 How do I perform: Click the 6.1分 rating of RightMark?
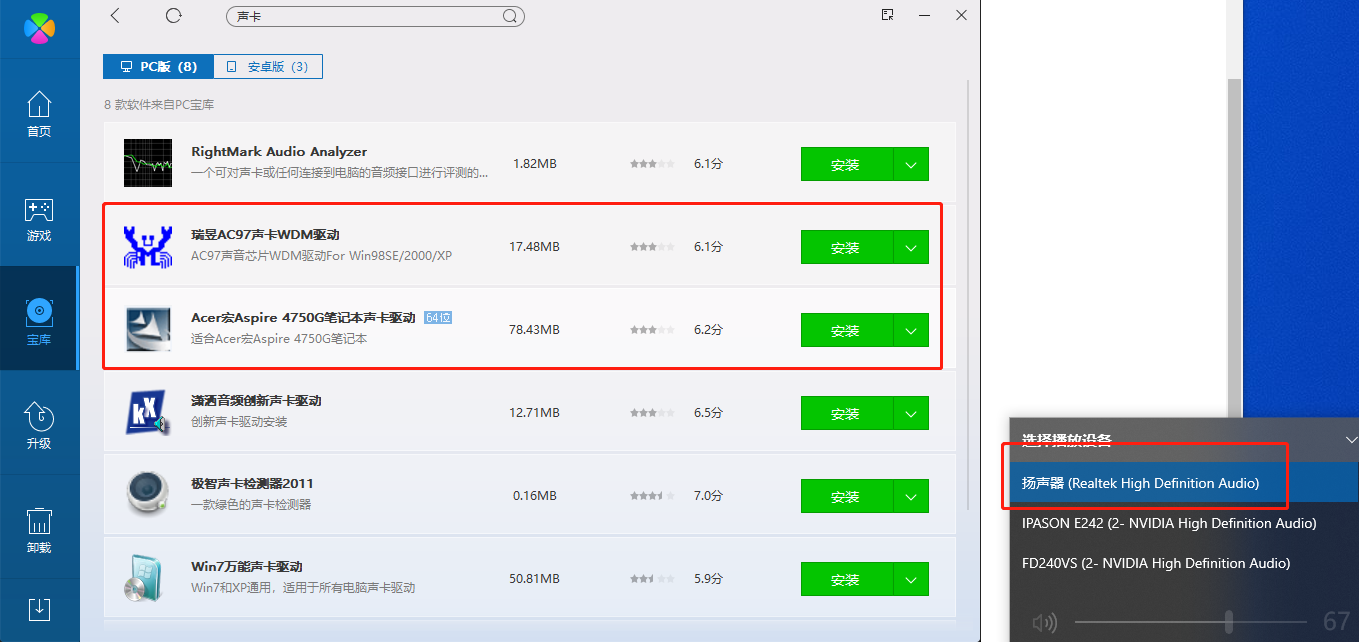click(x=708, y=164)
